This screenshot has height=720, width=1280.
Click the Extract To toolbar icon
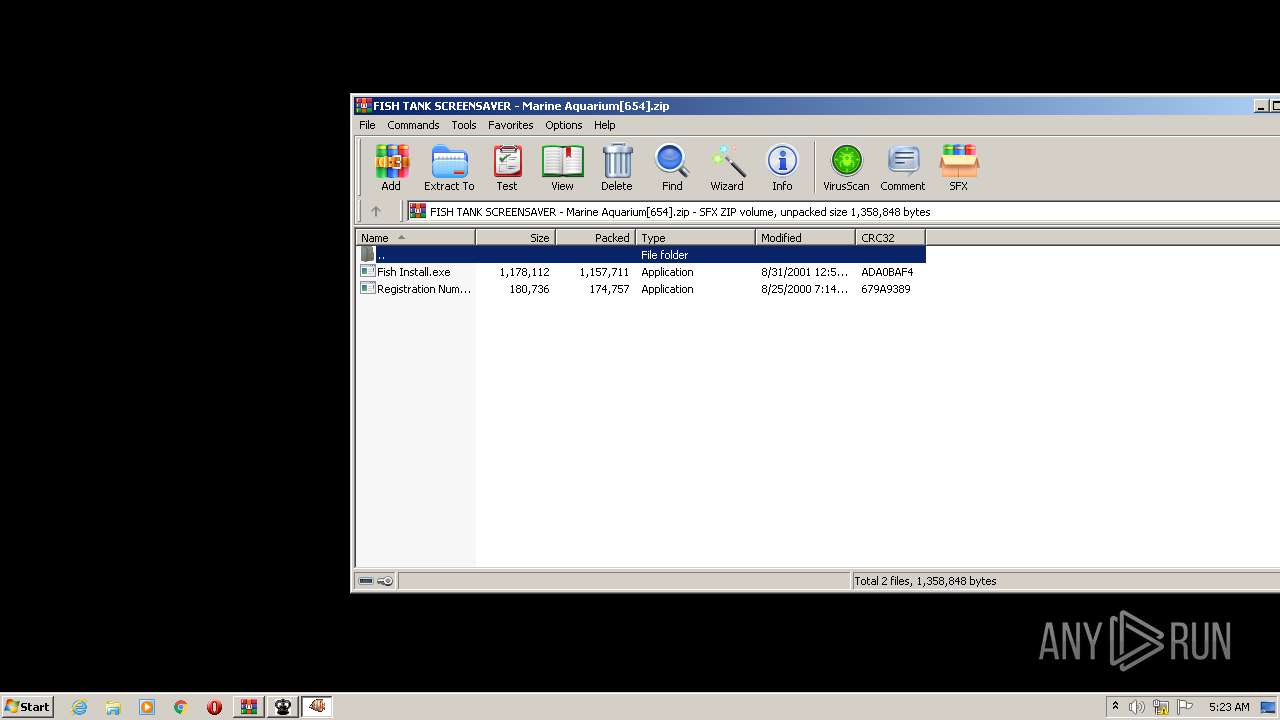point(449,167)
